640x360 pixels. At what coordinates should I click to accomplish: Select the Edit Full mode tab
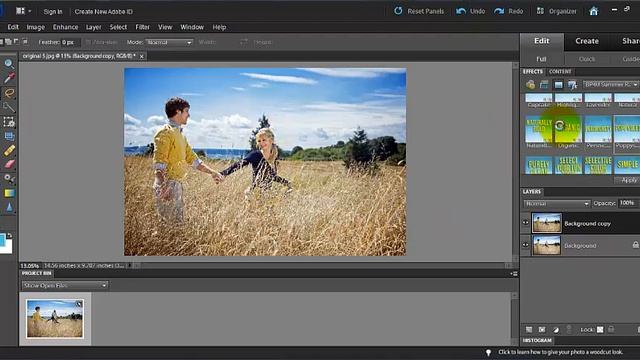click(x=541, y=59)
